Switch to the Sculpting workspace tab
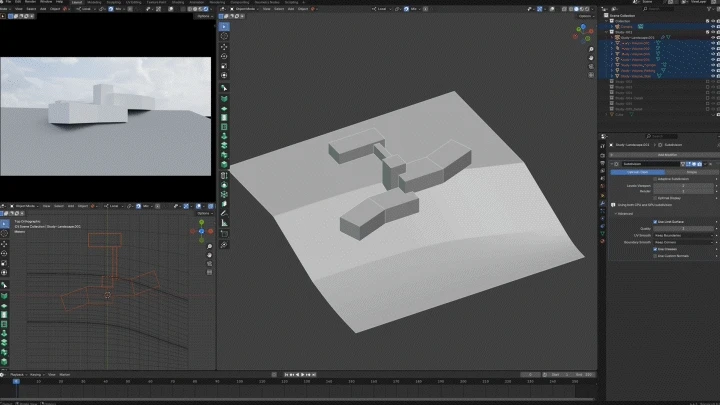Image resolution: width=720 pixels, height=405 pixels. [x=114, y=2]
